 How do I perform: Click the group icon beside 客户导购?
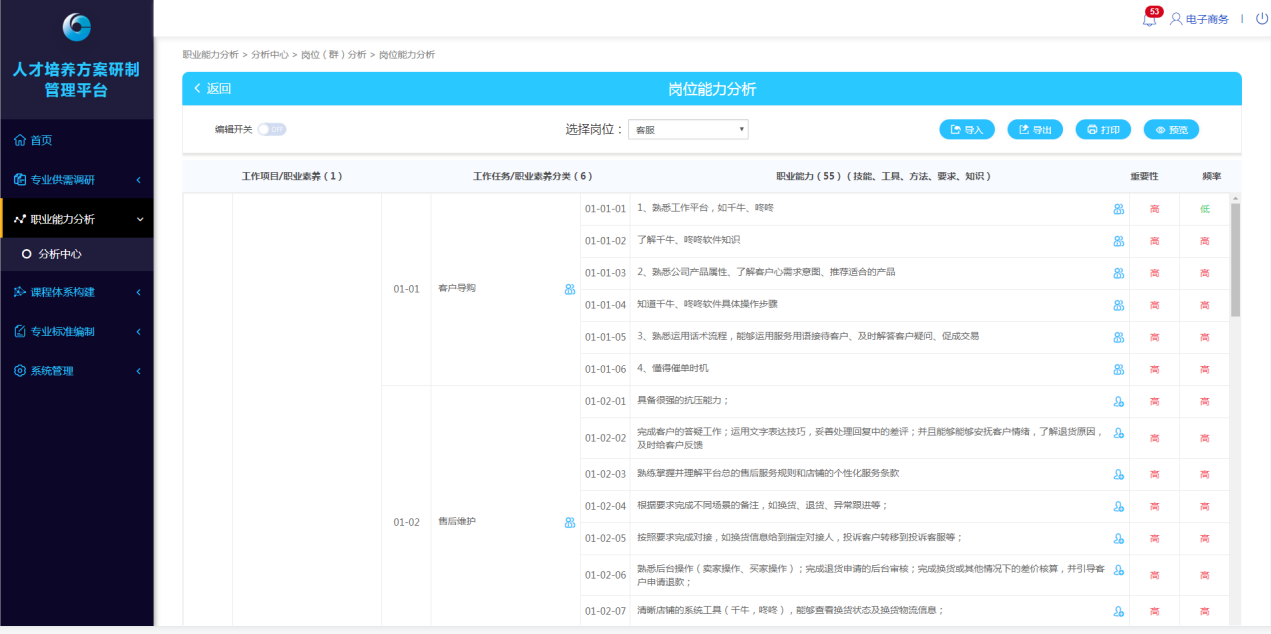tap(569, 289)
